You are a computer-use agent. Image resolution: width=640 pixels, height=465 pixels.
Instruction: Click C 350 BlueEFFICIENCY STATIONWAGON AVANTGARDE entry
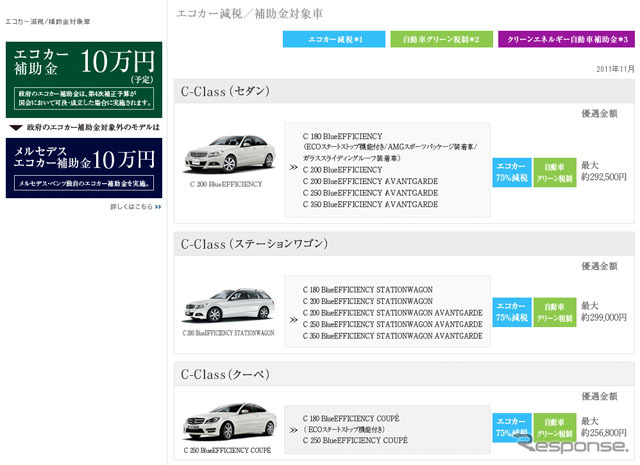[x=393, y=336]
